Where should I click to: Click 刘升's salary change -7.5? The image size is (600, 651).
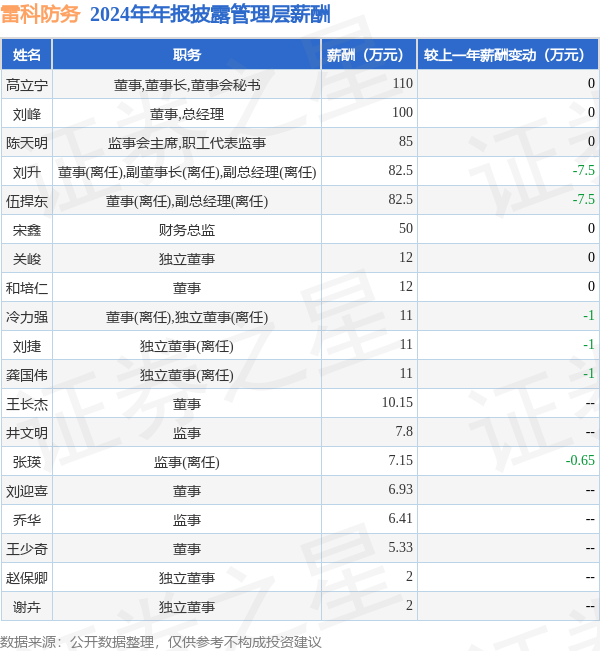tap(583, 170)
